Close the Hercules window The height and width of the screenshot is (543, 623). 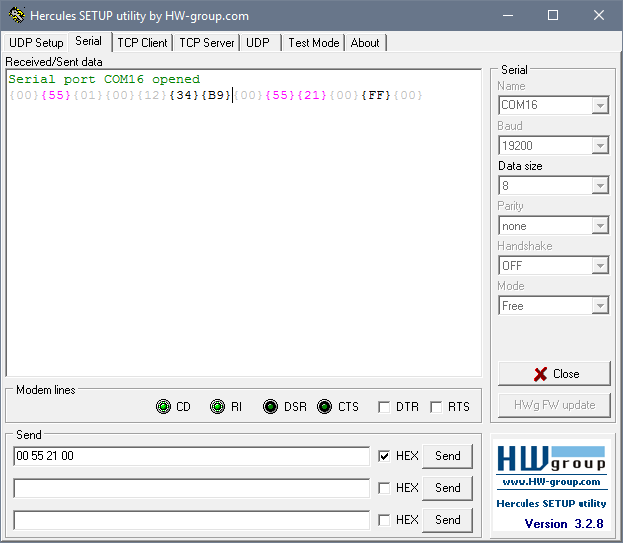(x=599, y=15)
